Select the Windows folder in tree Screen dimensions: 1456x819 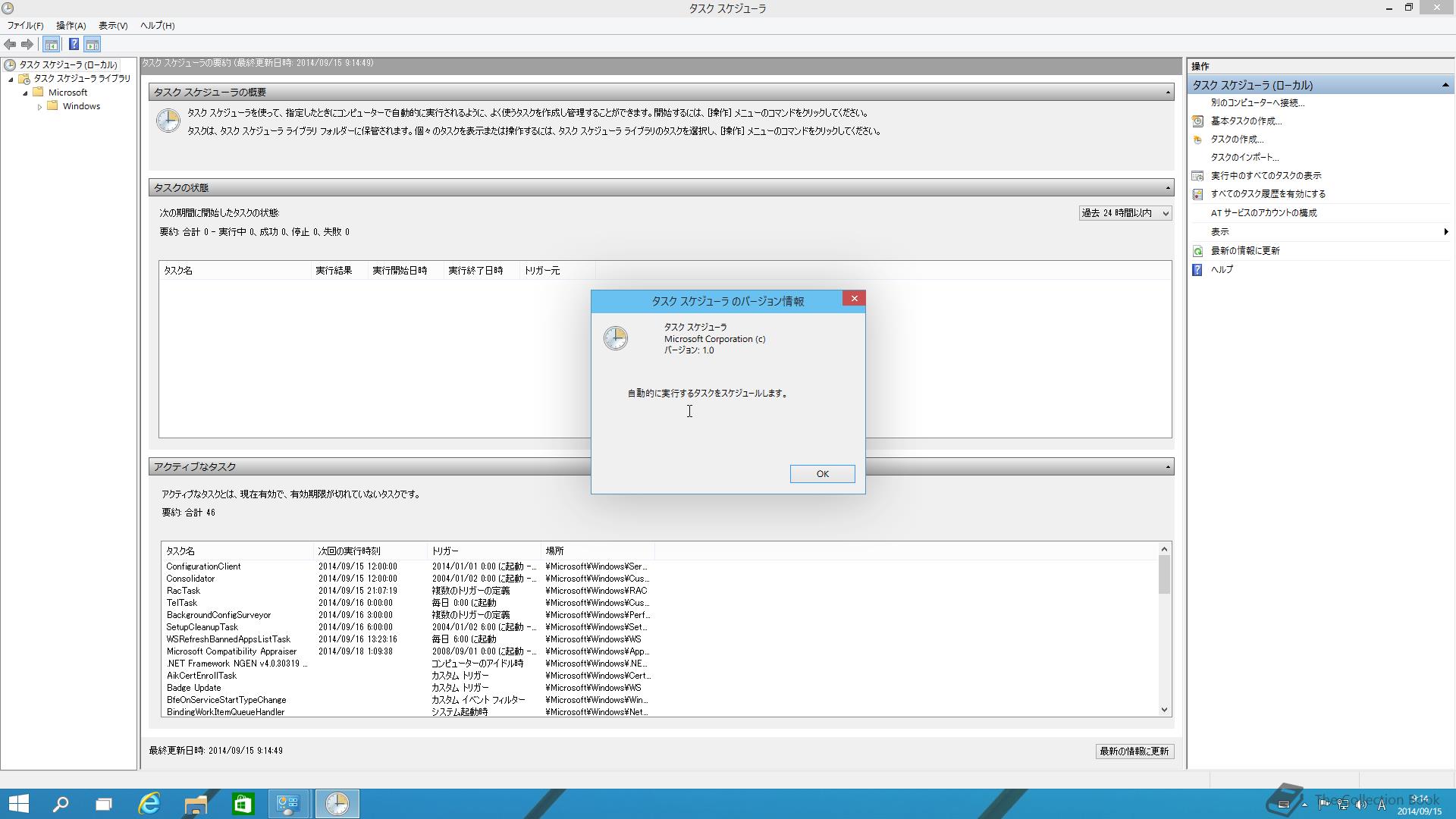(x=81, y=106)
